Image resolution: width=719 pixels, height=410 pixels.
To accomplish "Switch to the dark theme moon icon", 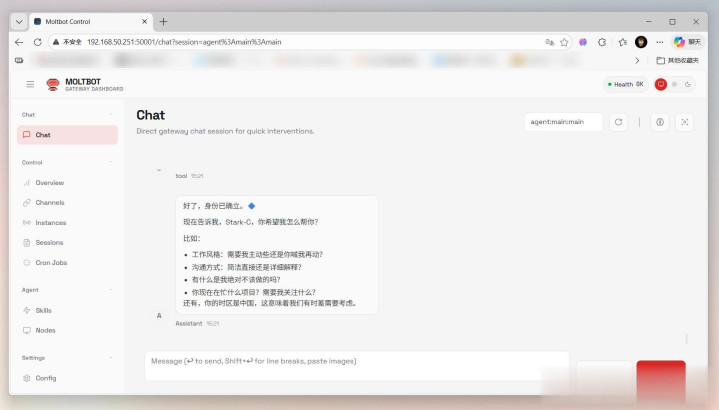I will coord(689,85).
